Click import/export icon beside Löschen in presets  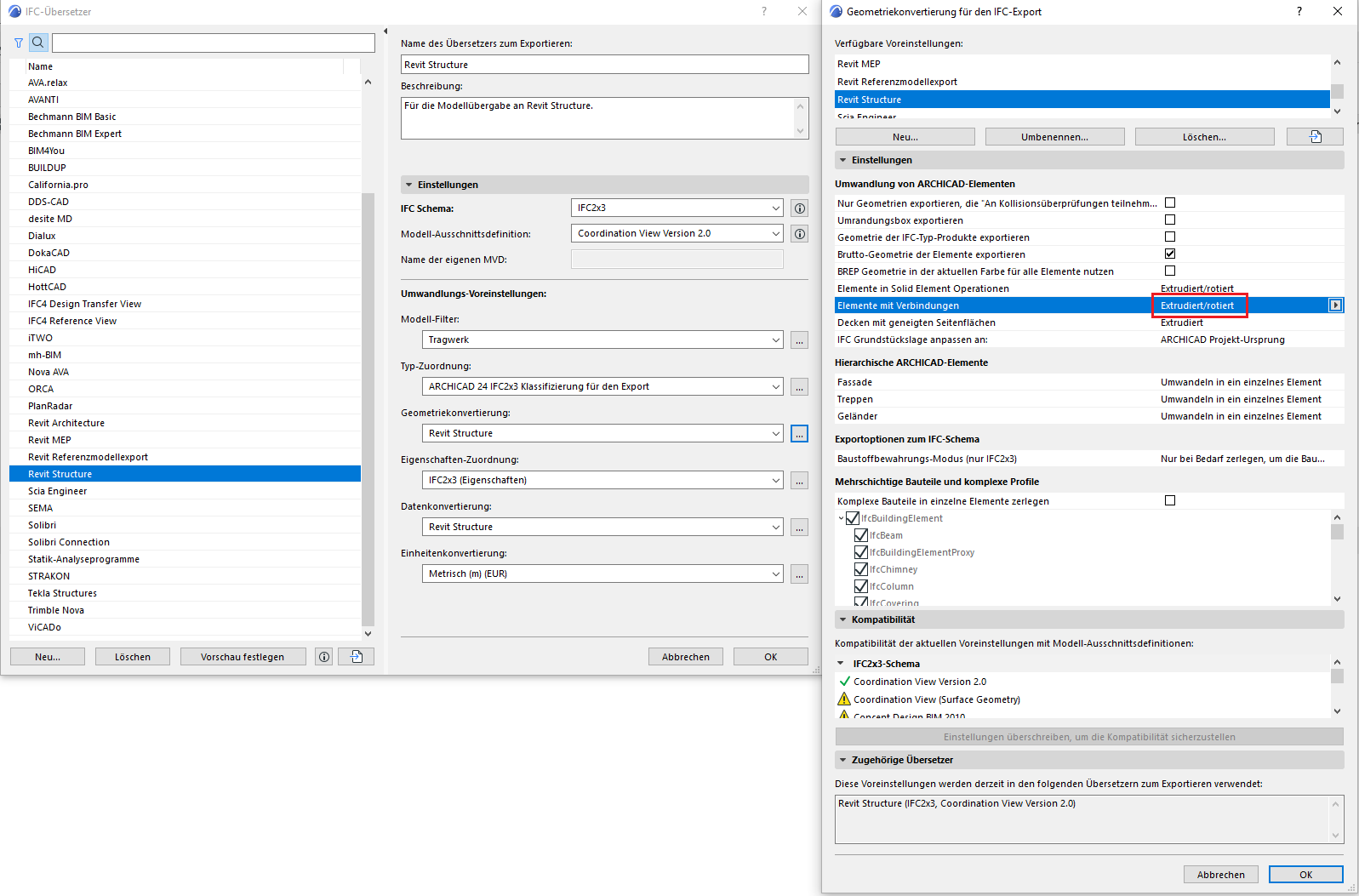tap(1315, 137)
